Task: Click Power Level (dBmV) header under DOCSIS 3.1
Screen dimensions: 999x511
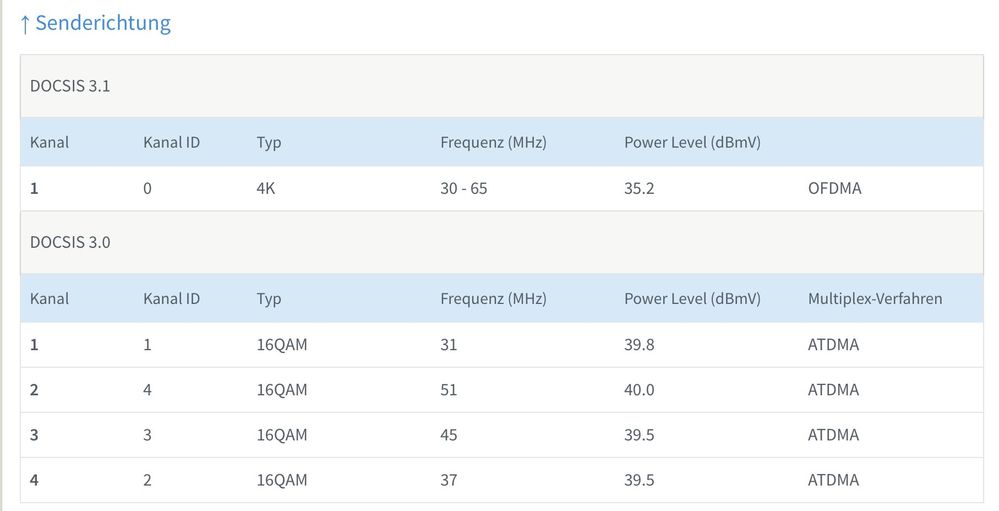Action: pyautogui.click(x=692, y=142)
